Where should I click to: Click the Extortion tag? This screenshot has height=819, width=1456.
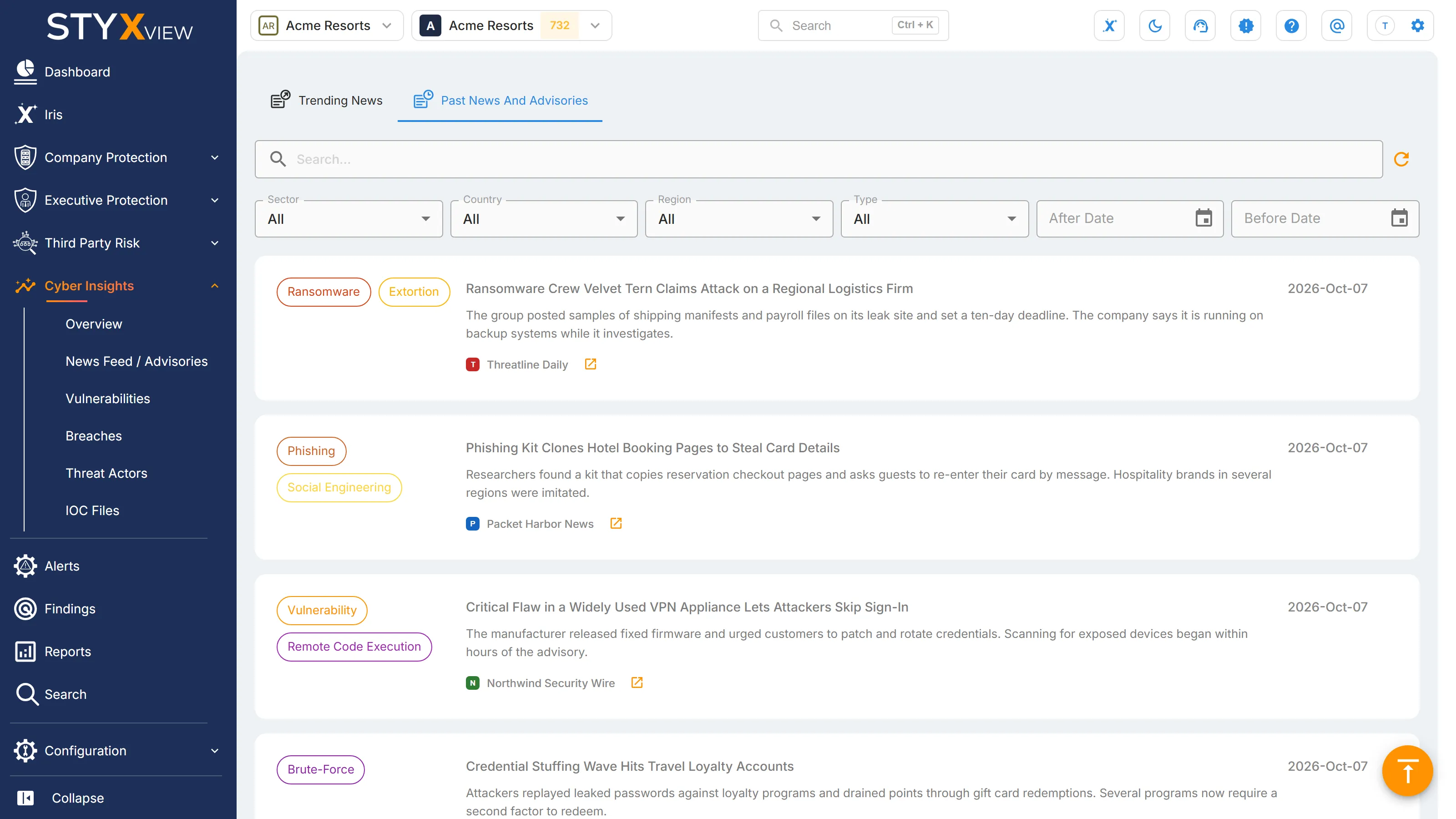(x=414, y=292)
